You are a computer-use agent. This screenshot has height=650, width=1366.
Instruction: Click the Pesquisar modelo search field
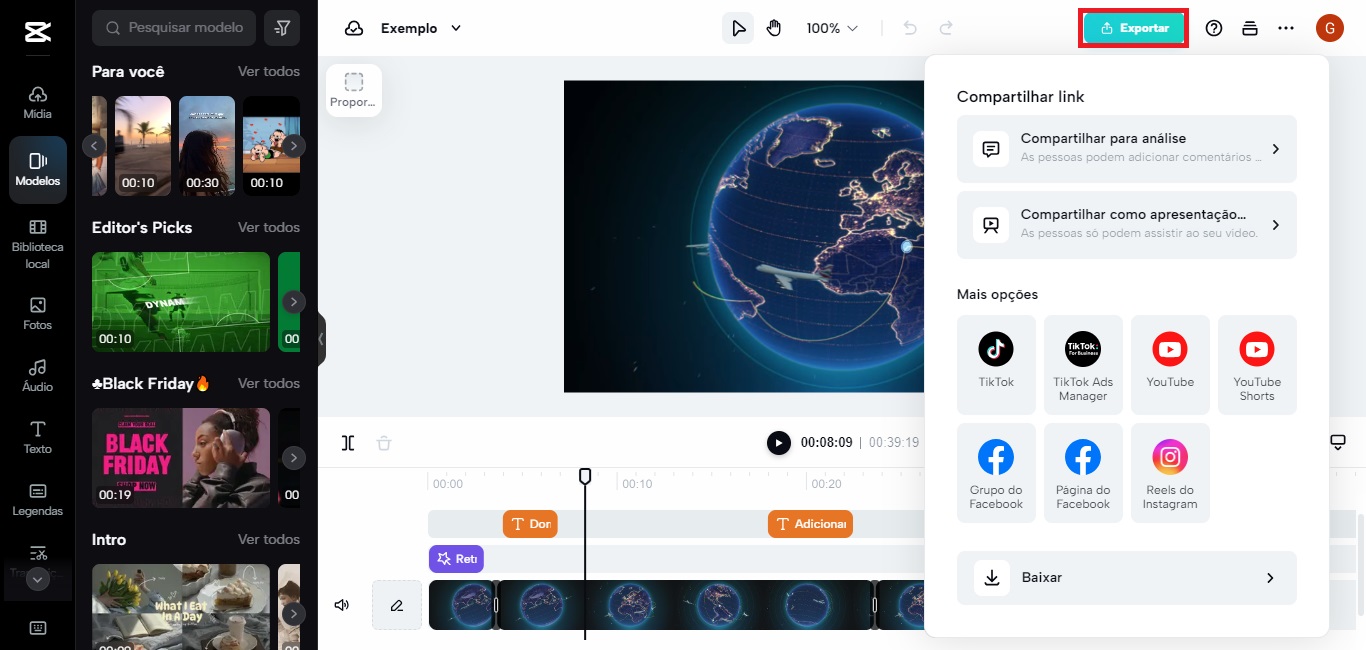tap(174, 28)
